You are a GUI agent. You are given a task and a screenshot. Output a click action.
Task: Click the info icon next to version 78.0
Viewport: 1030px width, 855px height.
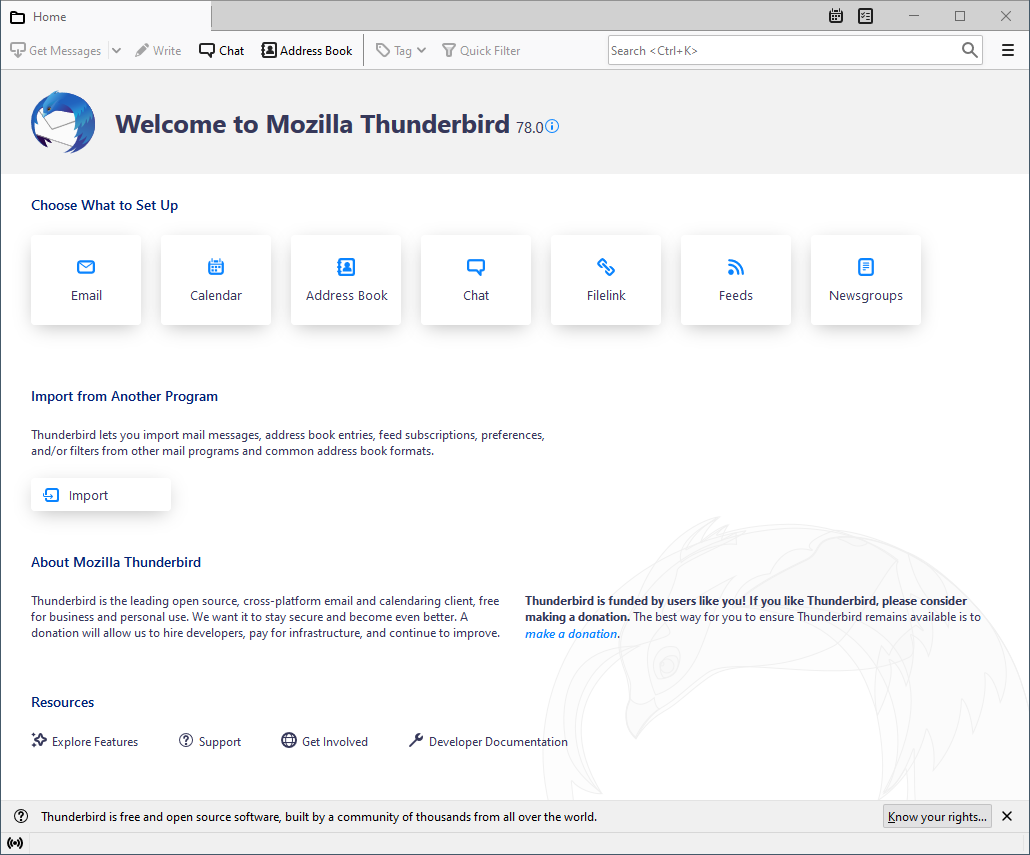pos(551,126)
